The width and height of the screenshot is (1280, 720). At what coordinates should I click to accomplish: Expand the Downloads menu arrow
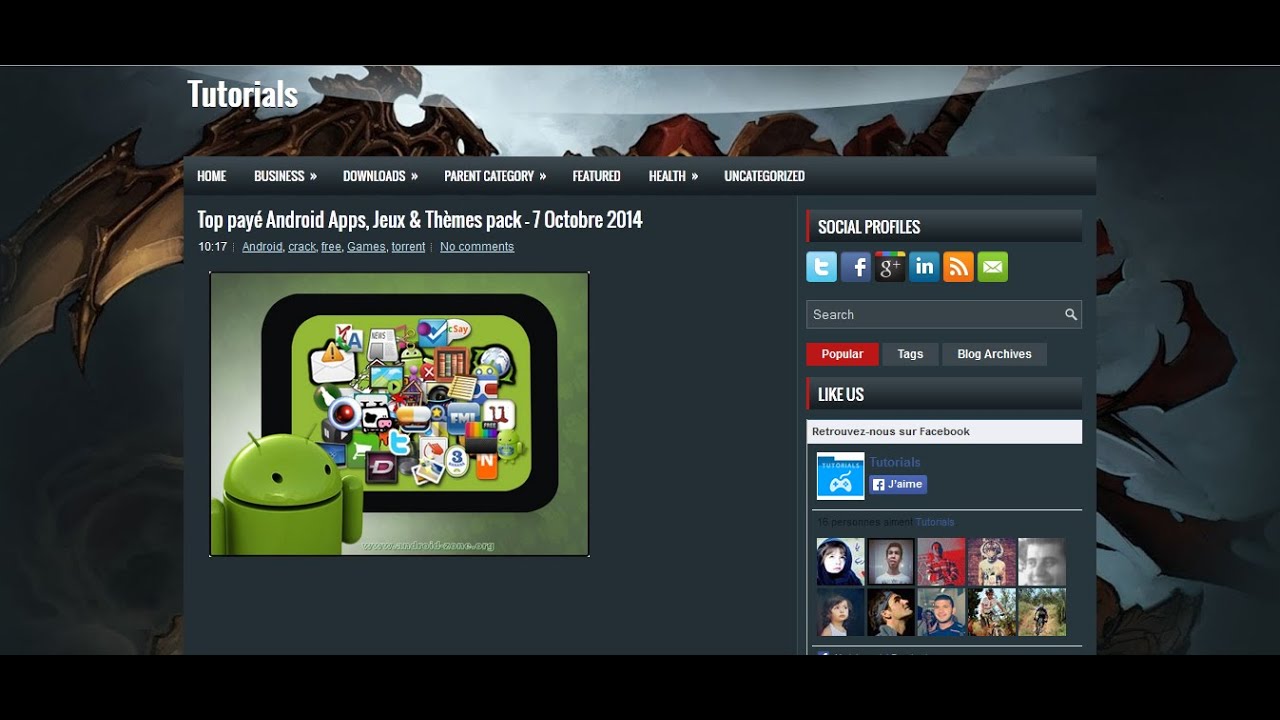414,176
